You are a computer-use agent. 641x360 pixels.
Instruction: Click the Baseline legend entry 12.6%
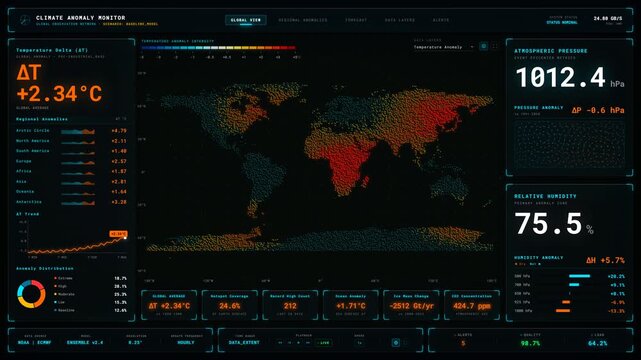coord(90,310)
